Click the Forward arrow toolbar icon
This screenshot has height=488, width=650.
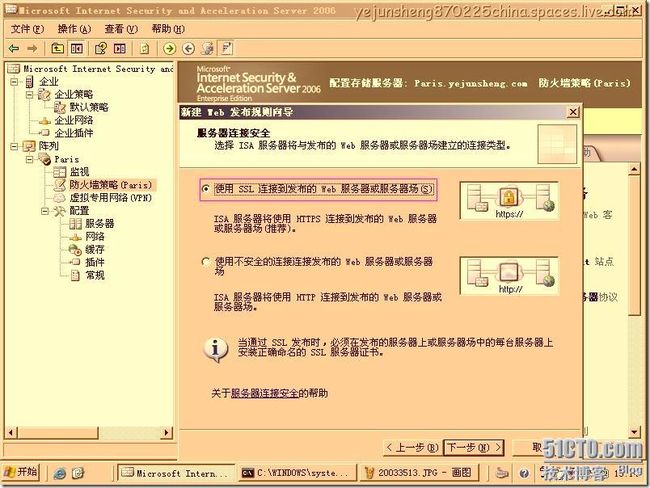(x=32, y=49)
